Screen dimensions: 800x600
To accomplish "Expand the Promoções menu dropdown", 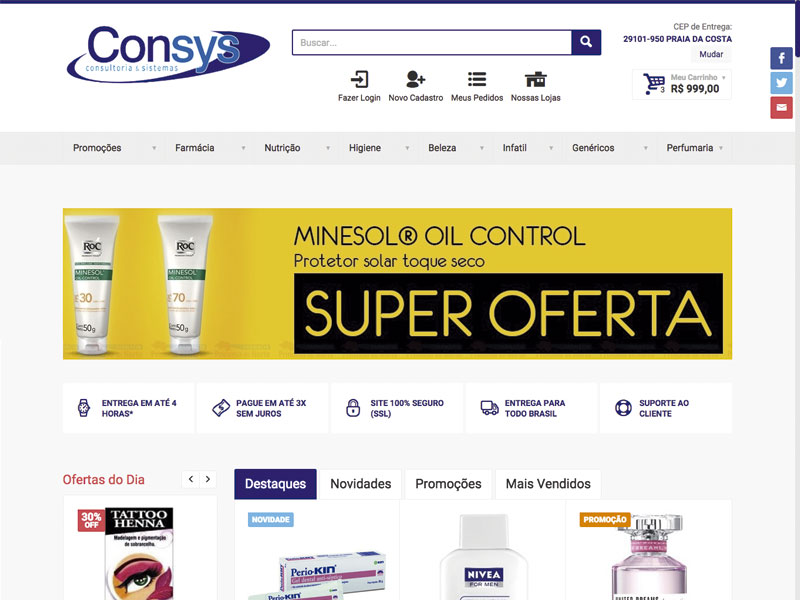I will point(154,148).
